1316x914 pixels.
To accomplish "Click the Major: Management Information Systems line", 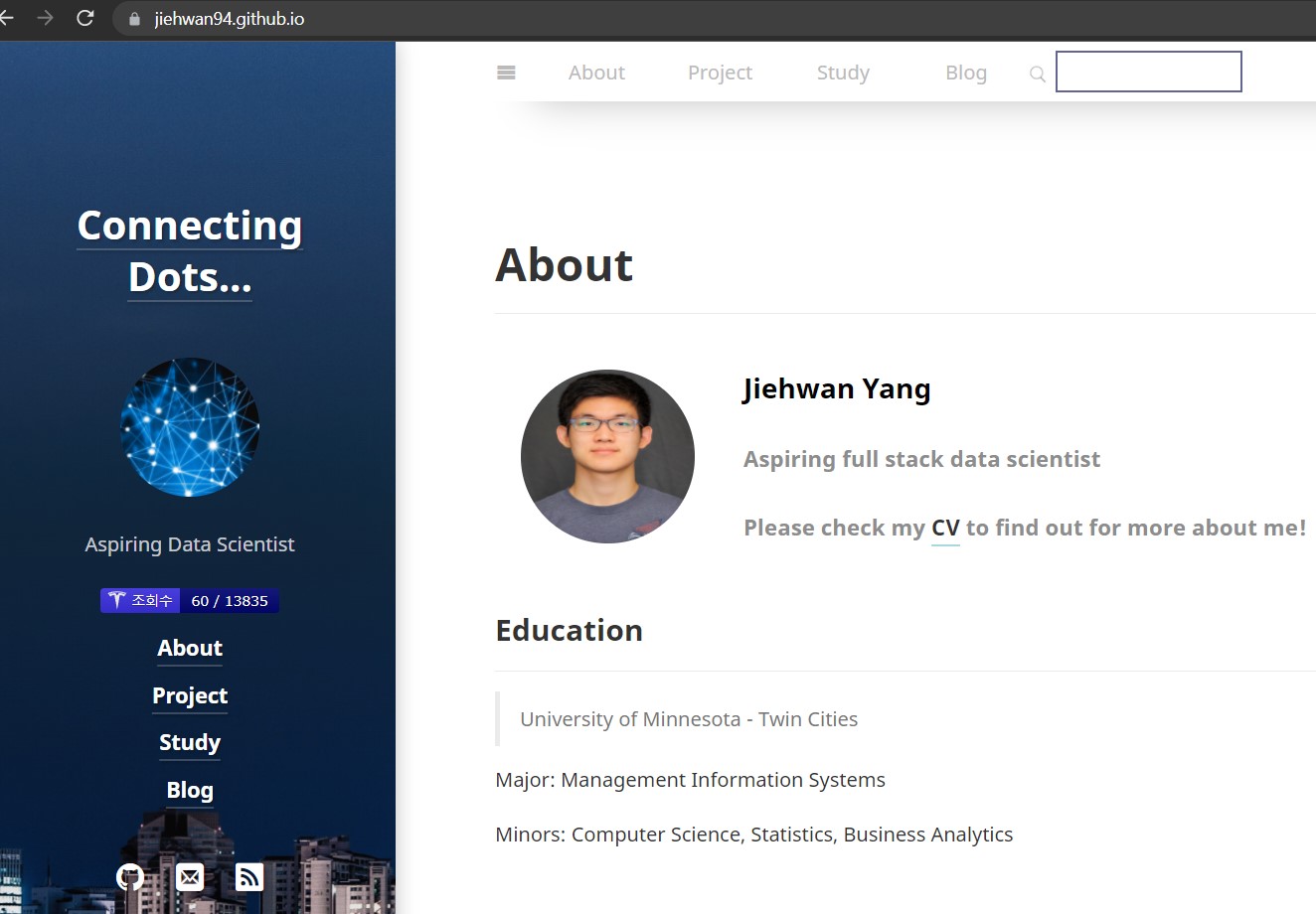I will [690, 780].
